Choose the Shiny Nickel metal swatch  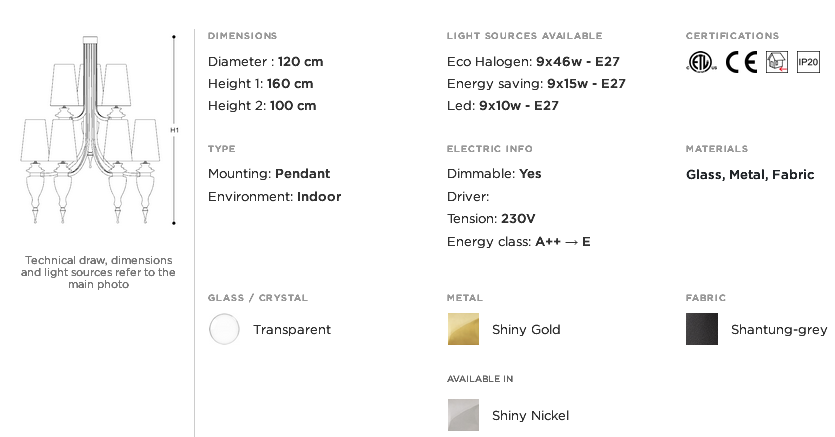click(463, 415)
